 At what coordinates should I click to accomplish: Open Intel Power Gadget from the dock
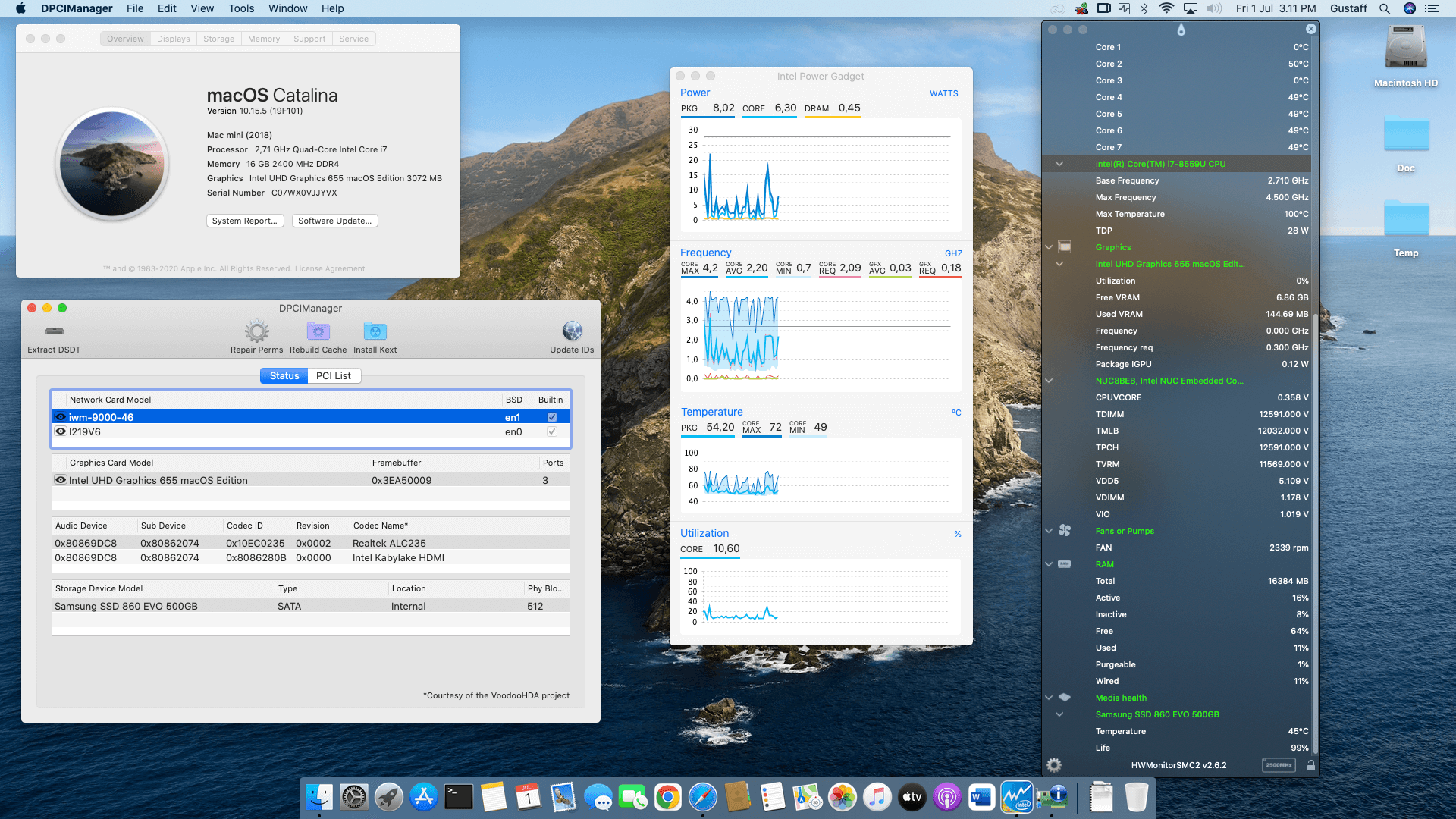click(1016, 797)
